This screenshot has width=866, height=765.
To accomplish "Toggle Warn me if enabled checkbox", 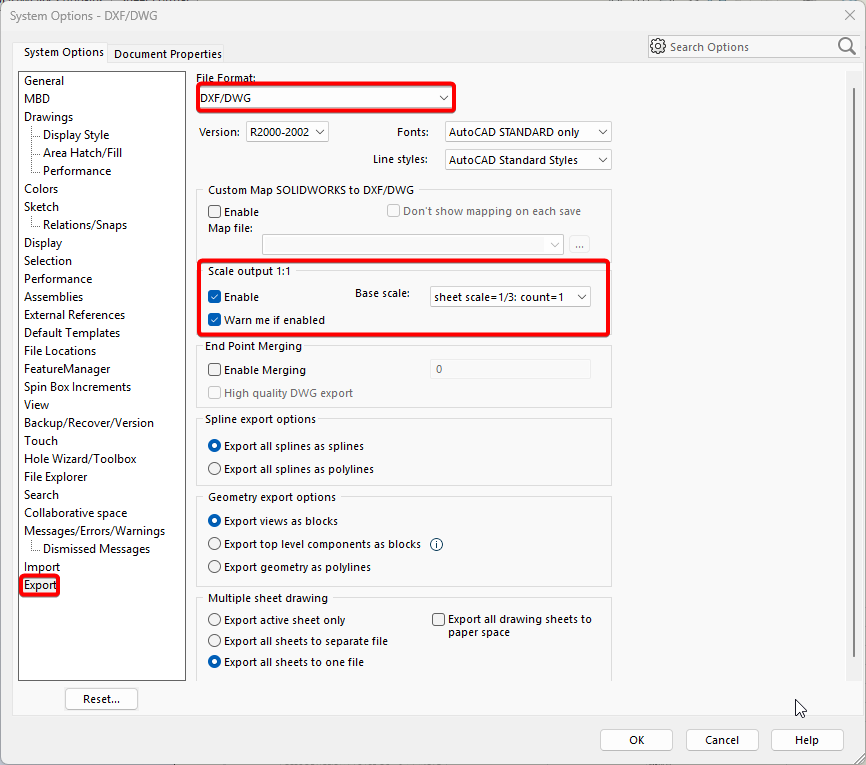I will click(x=214, y=320).
